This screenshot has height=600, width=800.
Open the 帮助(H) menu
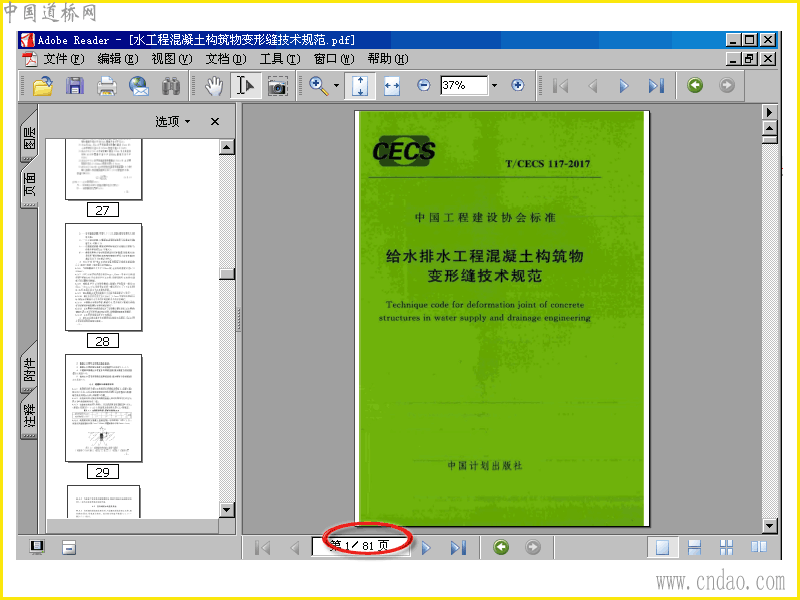[x=388, y=59]
